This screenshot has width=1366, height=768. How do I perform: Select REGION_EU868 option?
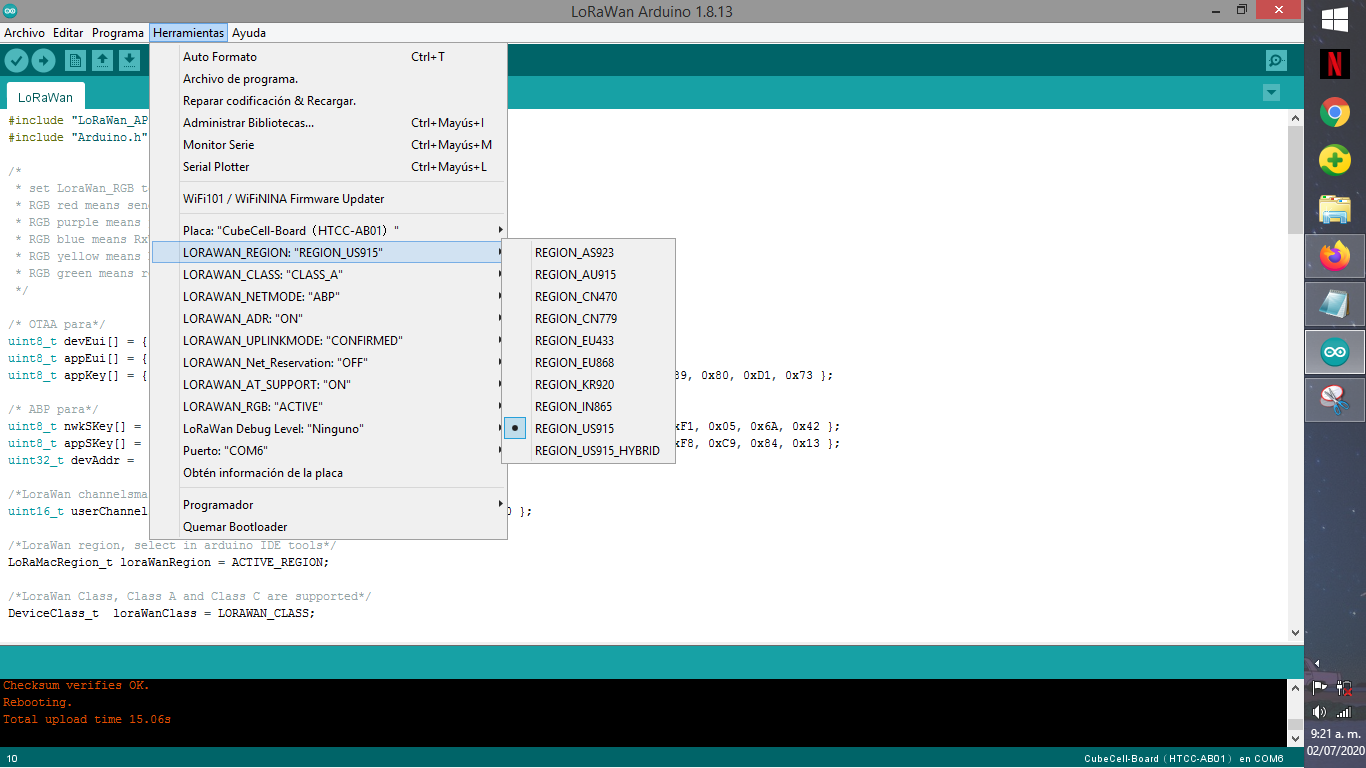(x=589, y=363)
